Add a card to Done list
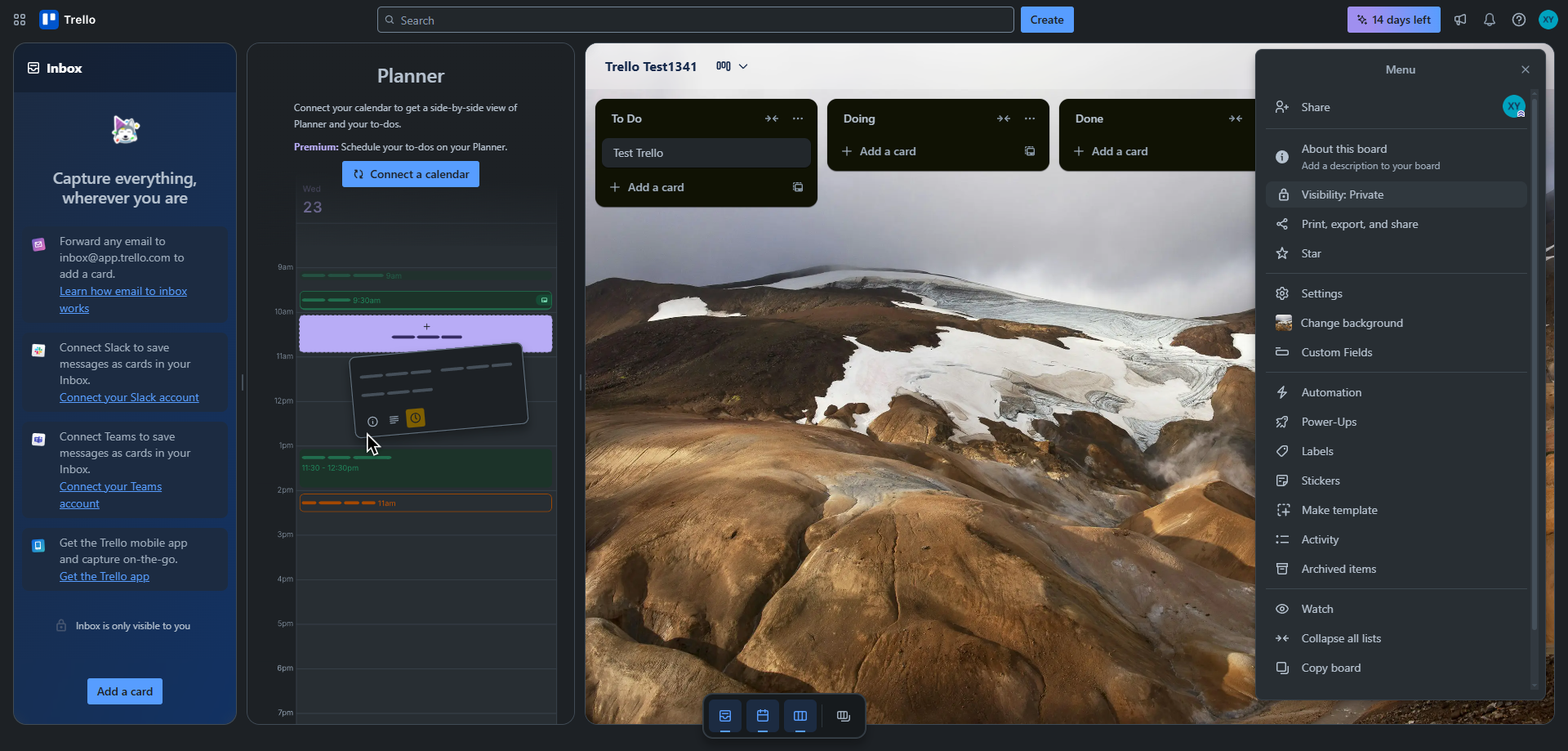 (x=1157, y=151)
